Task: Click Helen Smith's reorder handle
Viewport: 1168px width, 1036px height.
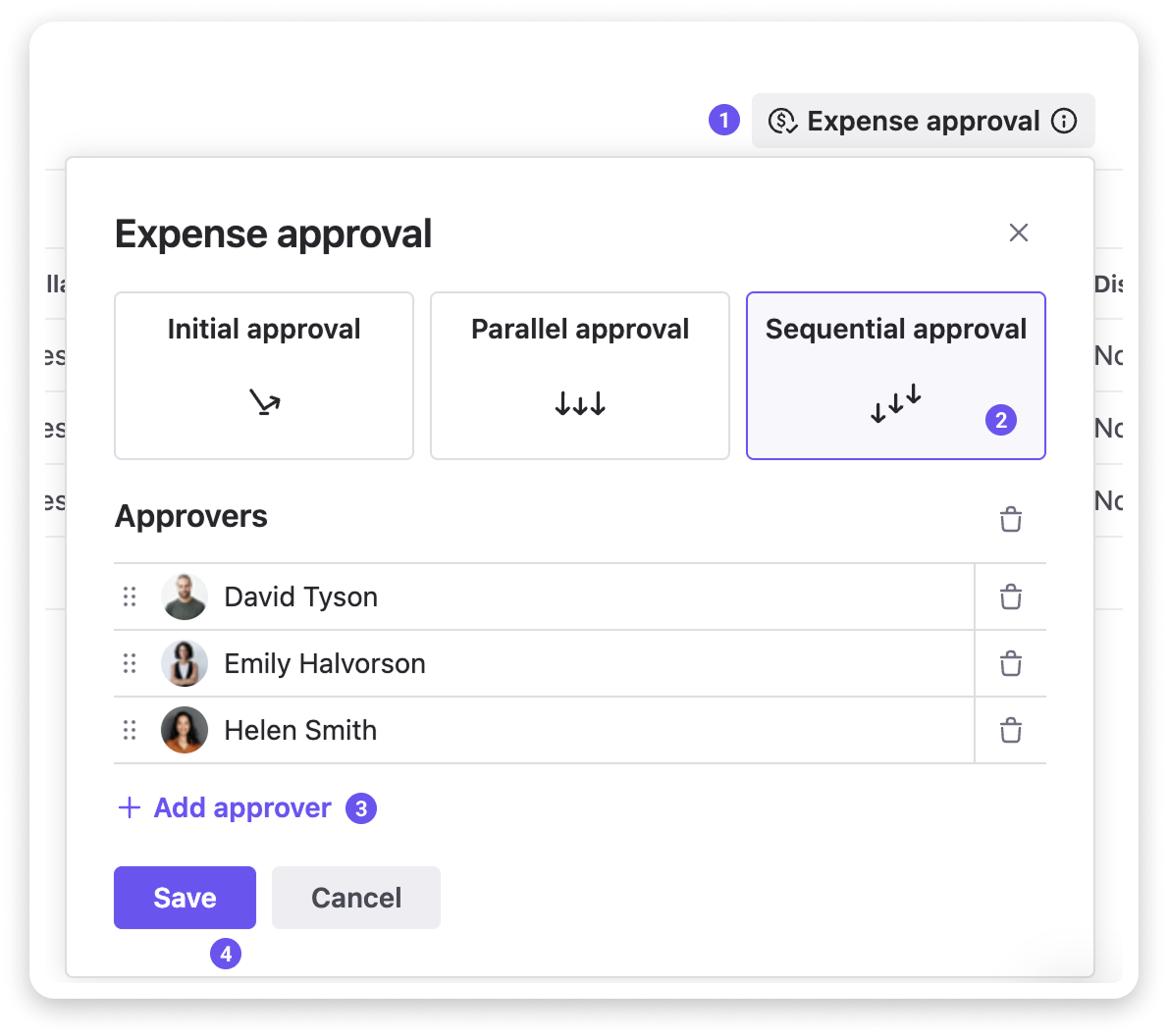Action: (x=130, y=730)
